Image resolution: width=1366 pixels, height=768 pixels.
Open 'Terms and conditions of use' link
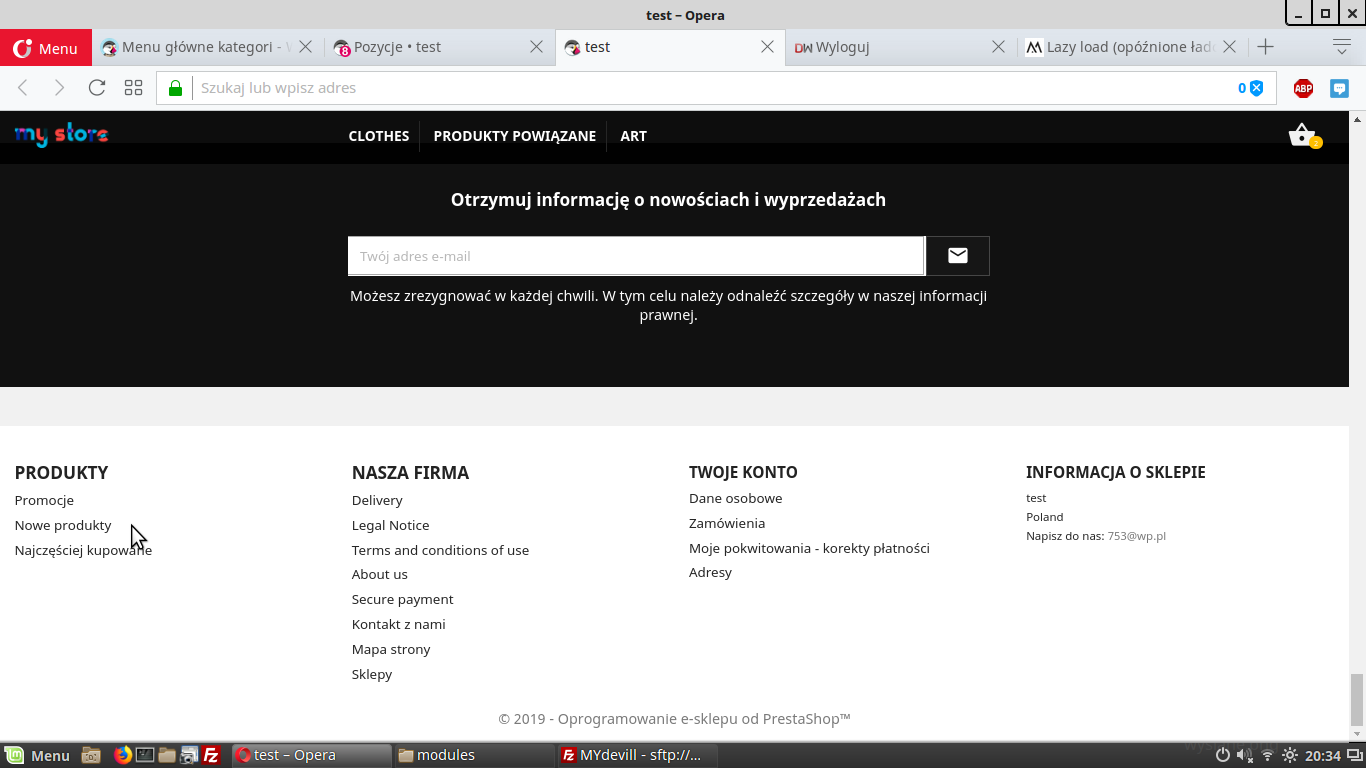[x=440, y=550]
